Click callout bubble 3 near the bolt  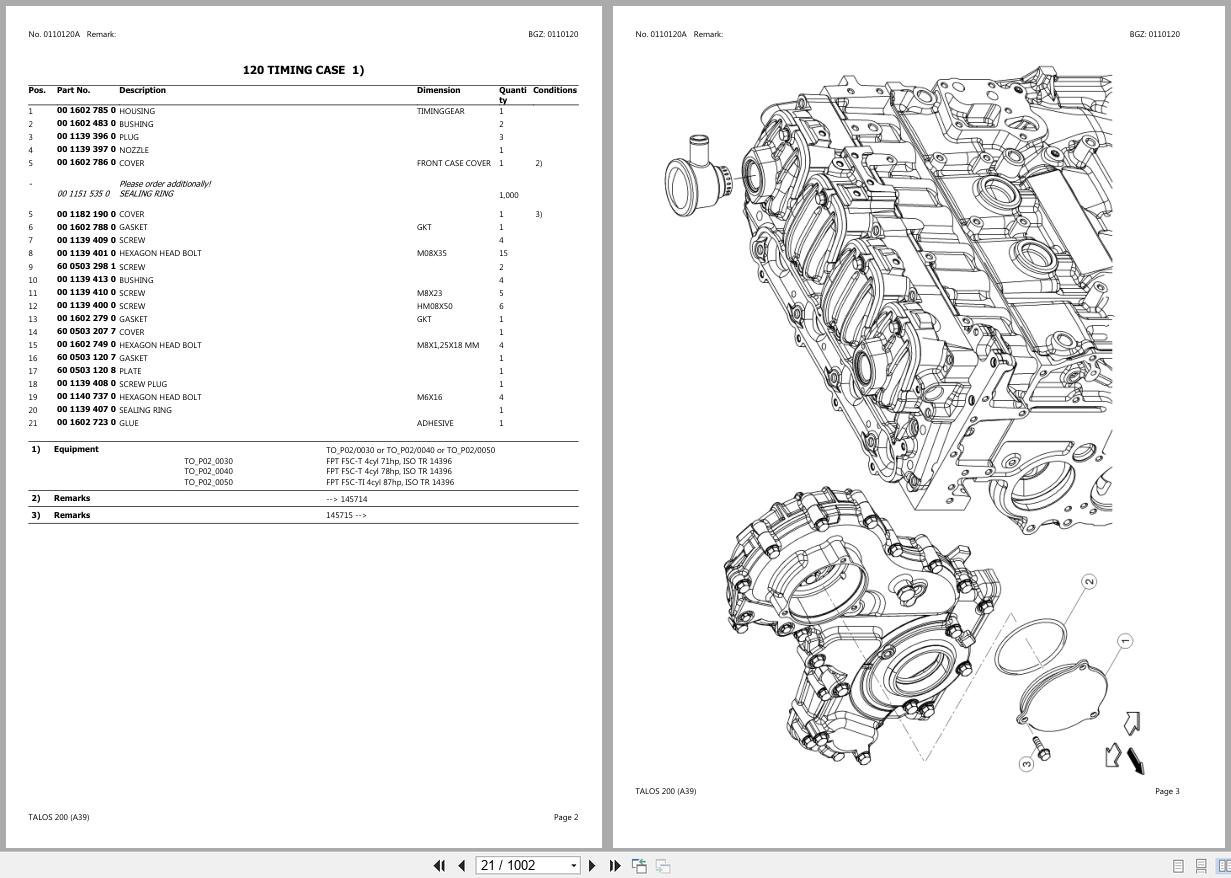click(x=1026, y=764)
